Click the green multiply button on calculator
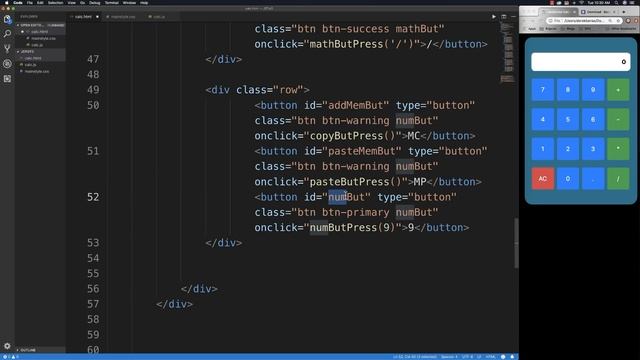 [618, 149]
